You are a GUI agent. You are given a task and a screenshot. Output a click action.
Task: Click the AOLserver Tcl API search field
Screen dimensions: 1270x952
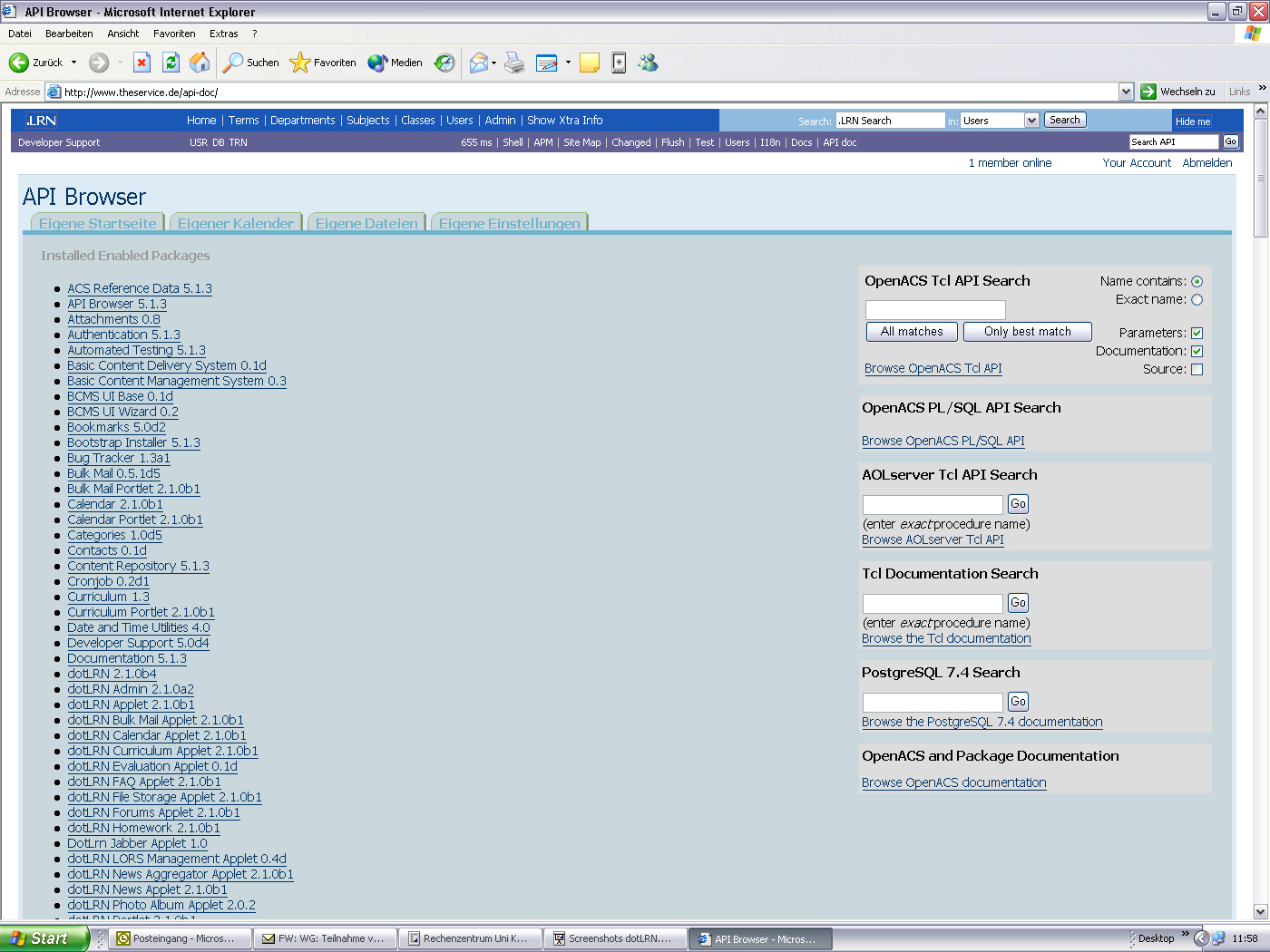pos(932,504)
